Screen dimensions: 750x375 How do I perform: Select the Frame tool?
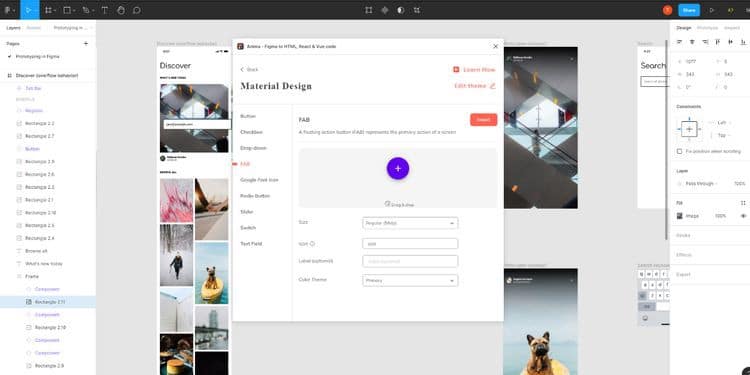tap(48, 10)
